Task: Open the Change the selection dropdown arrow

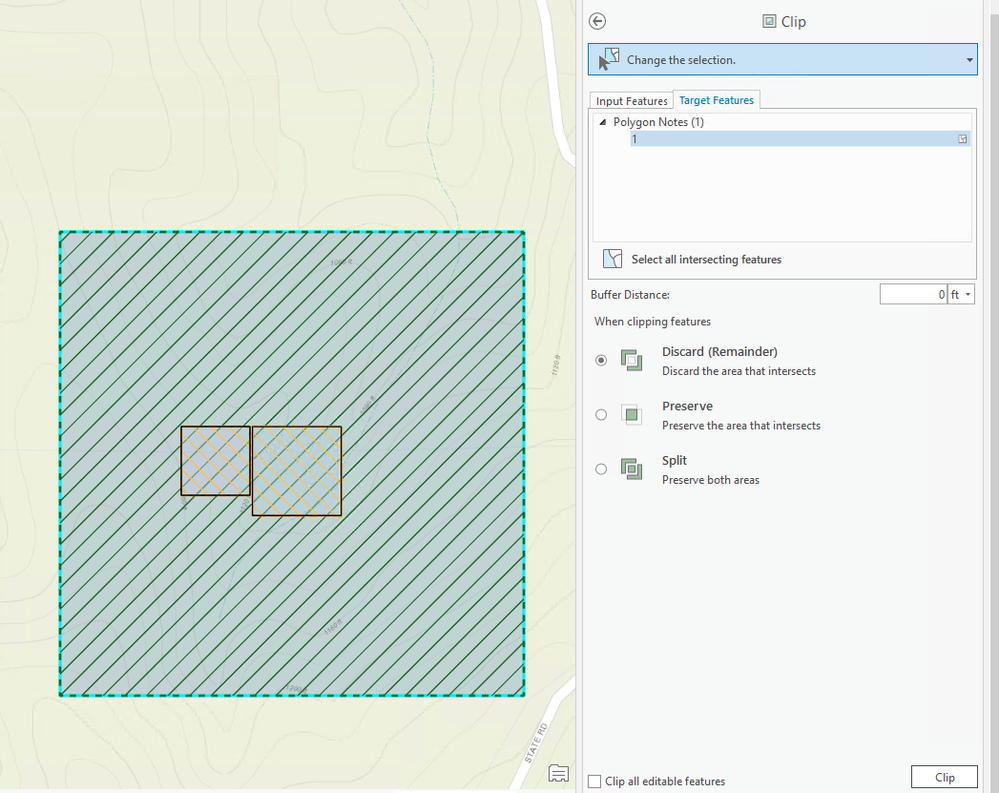Action: (969, 60)
